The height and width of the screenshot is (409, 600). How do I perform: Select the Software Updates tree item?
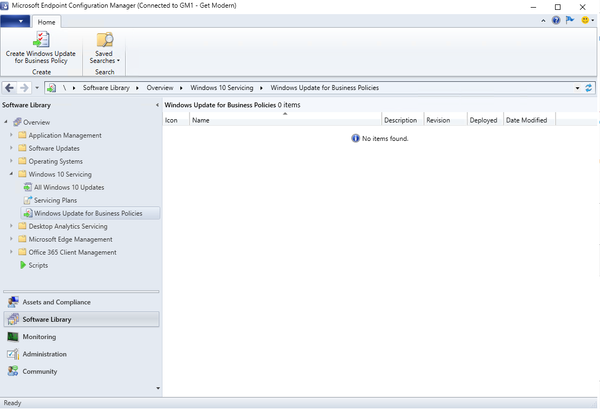click(54, 148)
